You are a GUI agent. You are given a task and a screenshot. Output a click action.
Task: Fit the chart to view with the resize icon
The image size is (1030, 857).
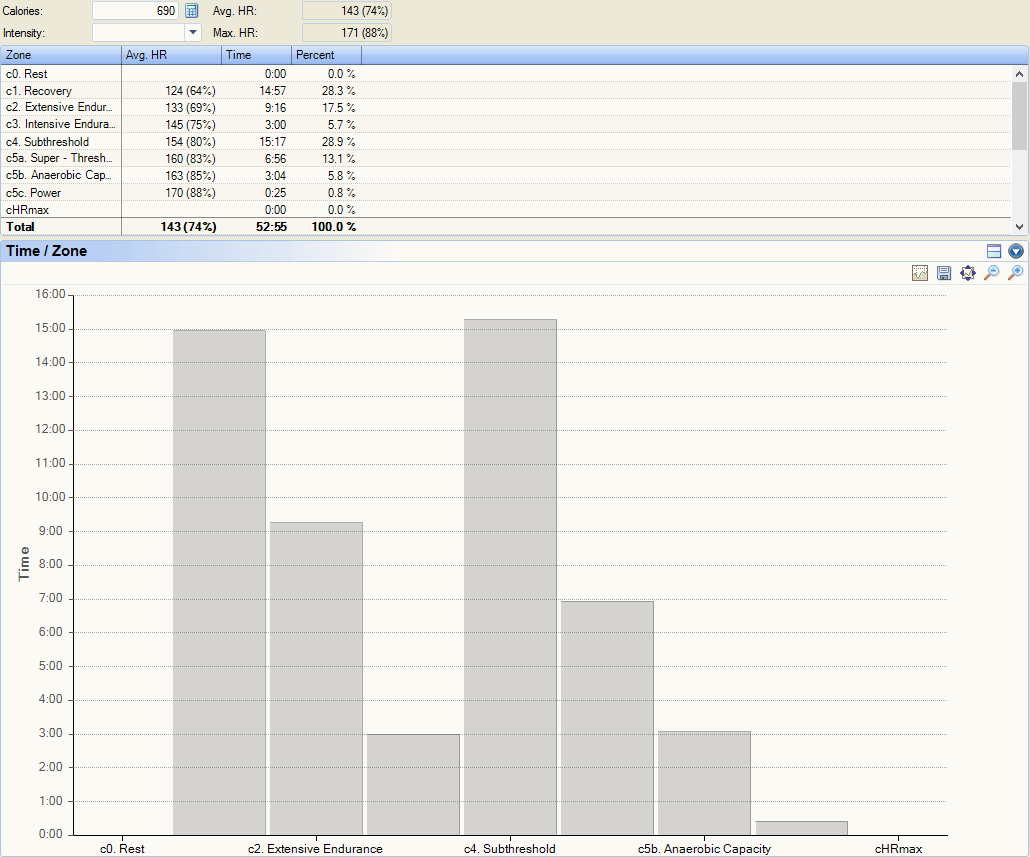pos(968,272)
